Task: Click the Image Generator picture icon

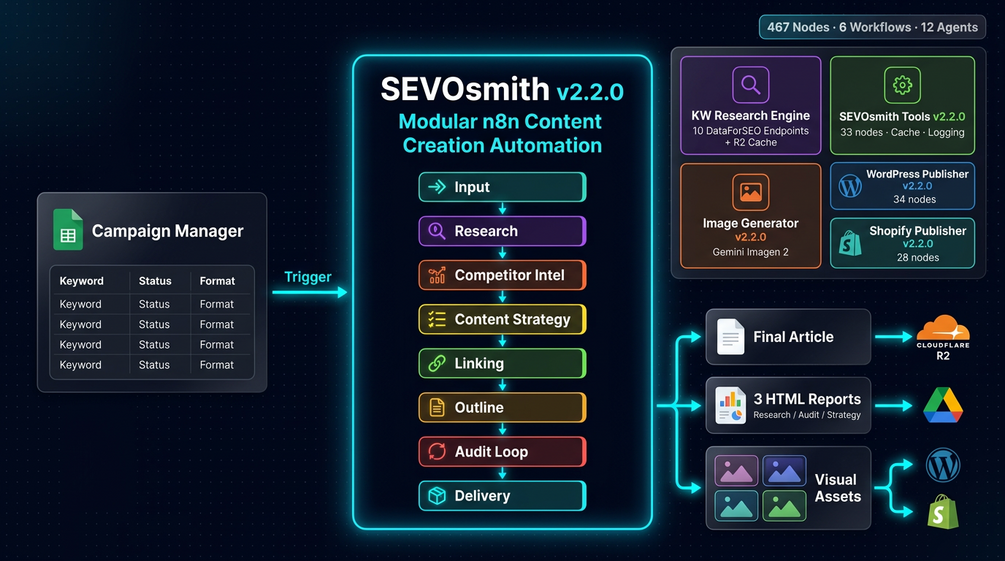Action: tap(751, 192)
